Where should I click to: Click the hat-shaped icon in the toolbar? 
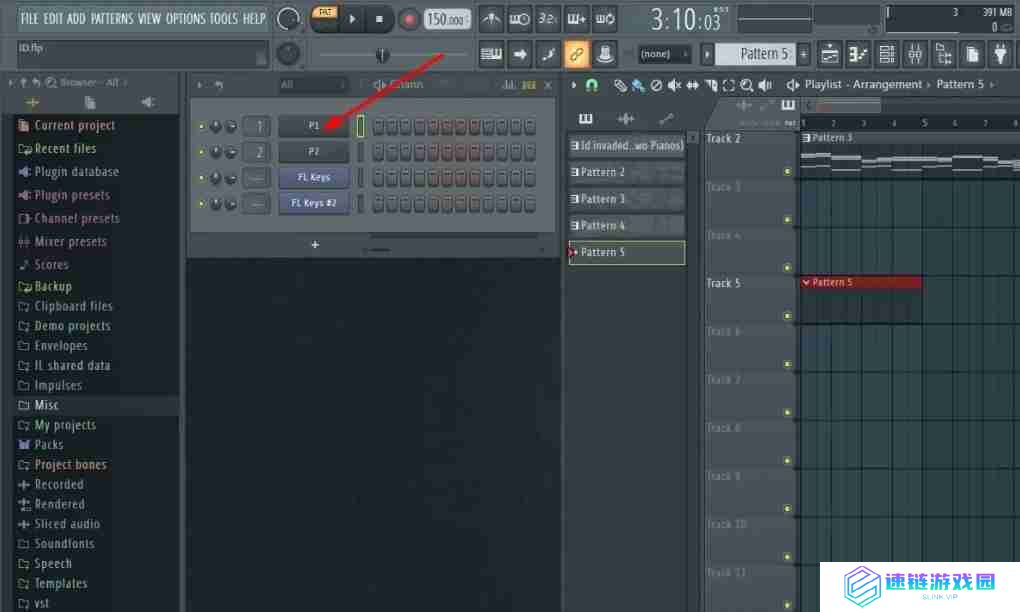click(x=605, y=54)
